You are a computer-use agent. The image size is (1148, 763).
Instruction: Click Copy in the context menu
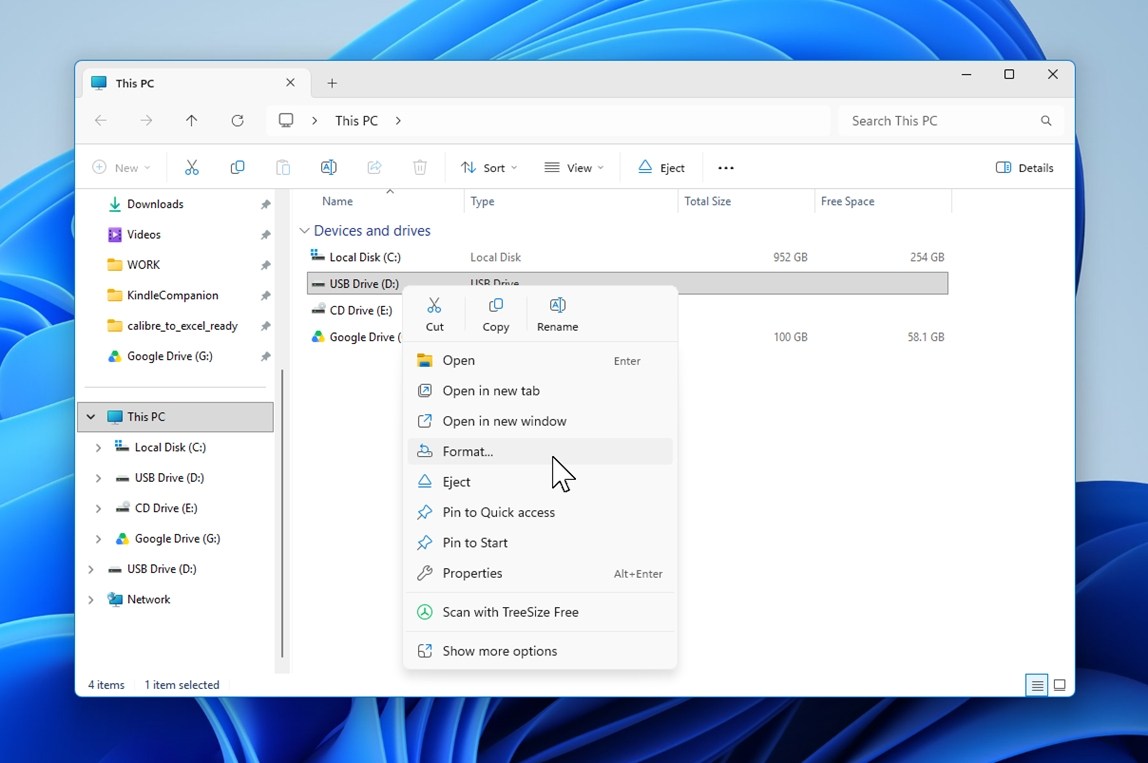pyautogui.click(x=496, y=315)
